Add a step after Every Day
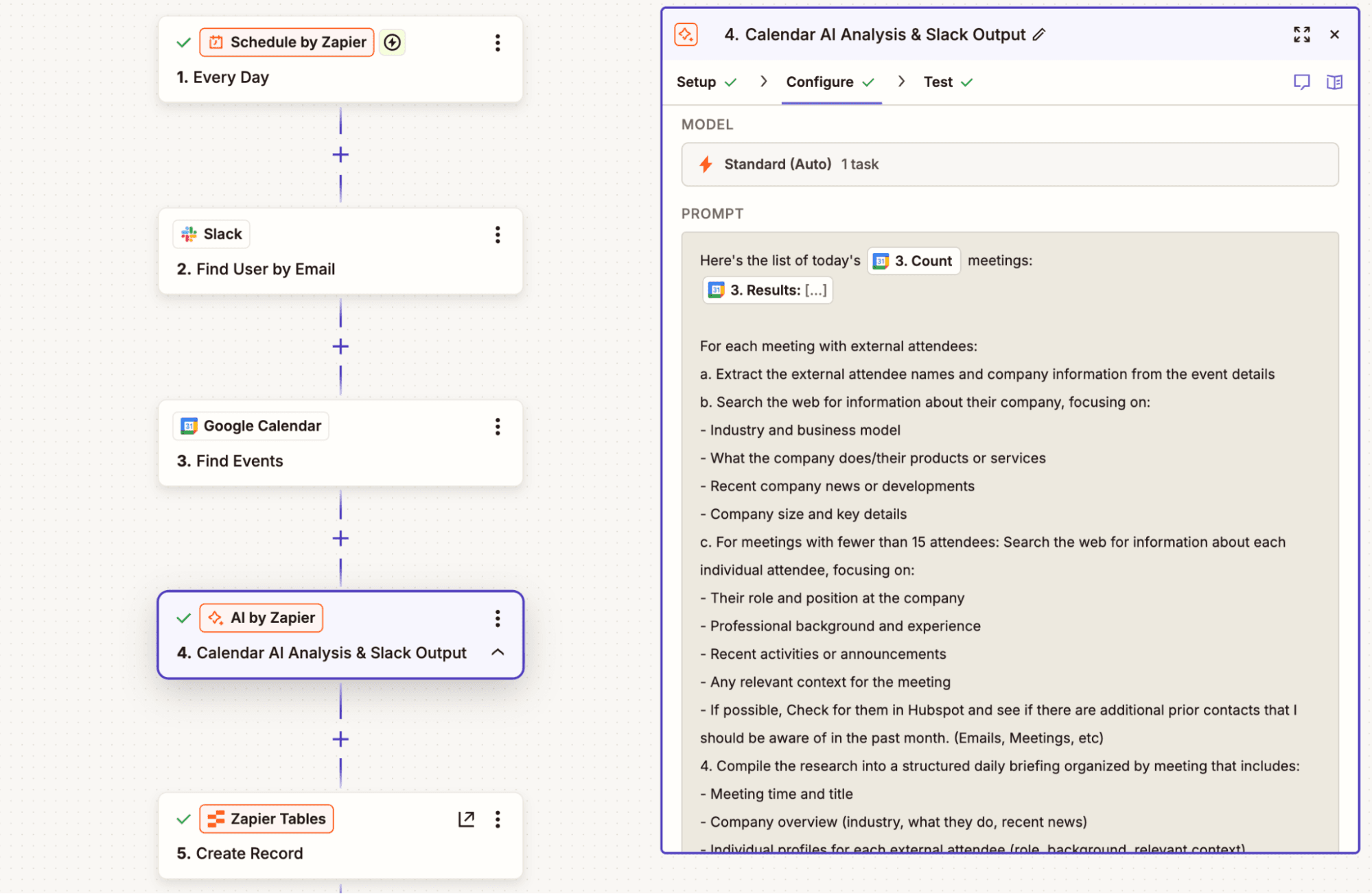The width and height of the screenshot is (1372, 894). pyautogui.click(x=340, y=155)
